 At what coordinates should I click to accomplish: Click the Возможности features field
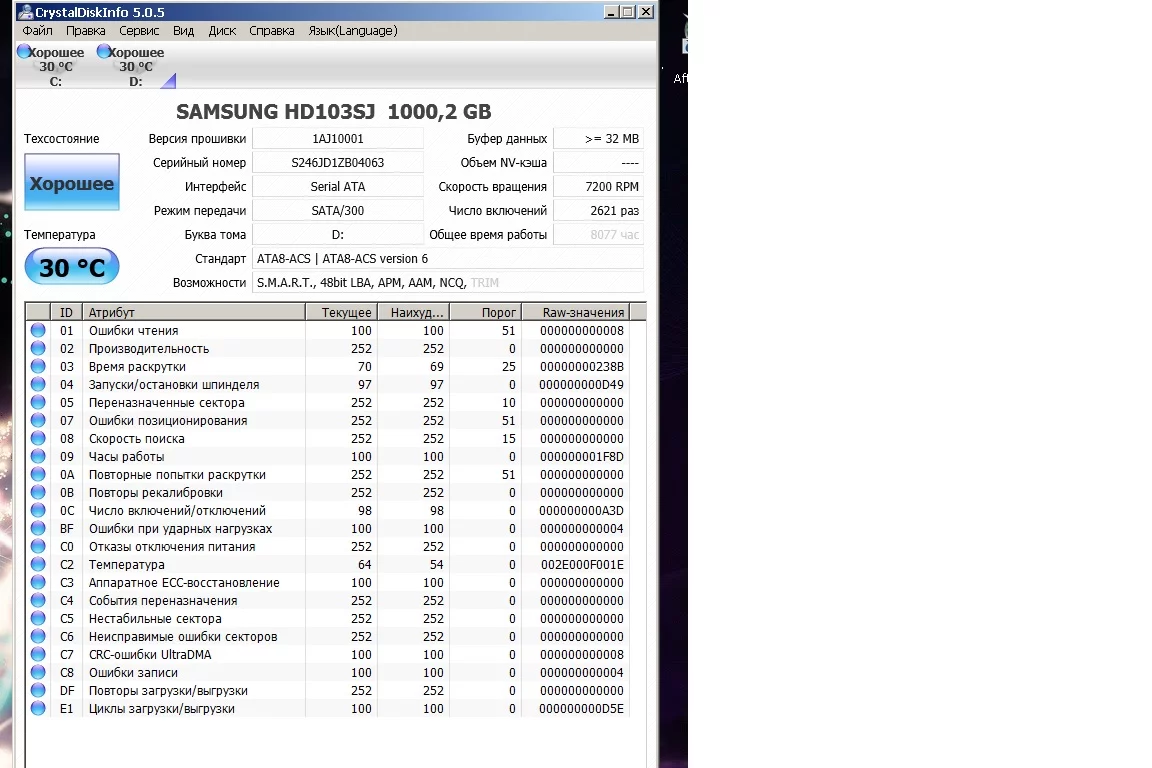[x=448, y=283]
